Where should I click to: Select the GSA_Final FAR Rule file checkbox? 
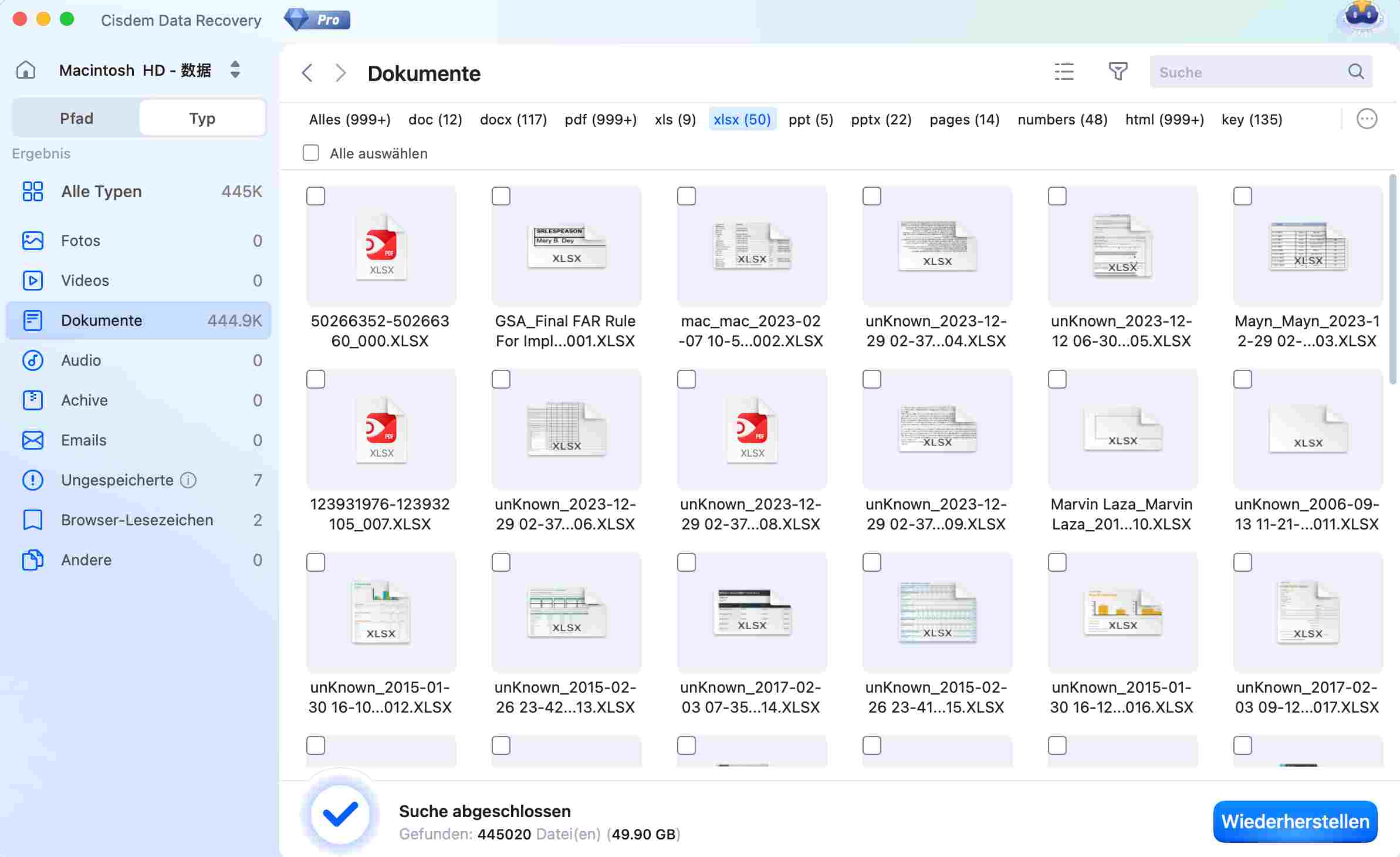(501, 197)
